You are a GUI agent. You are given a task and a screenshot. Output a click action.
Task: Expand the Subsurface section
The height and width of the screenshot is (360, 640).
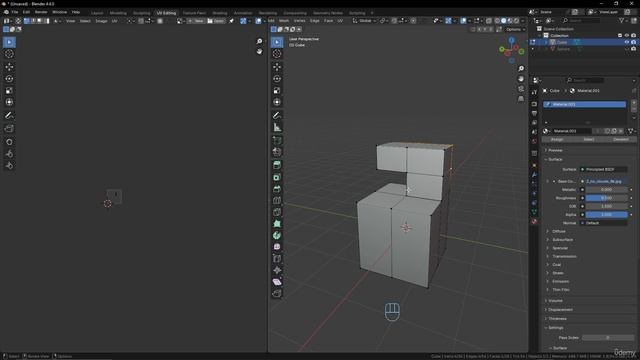[562, 240]
